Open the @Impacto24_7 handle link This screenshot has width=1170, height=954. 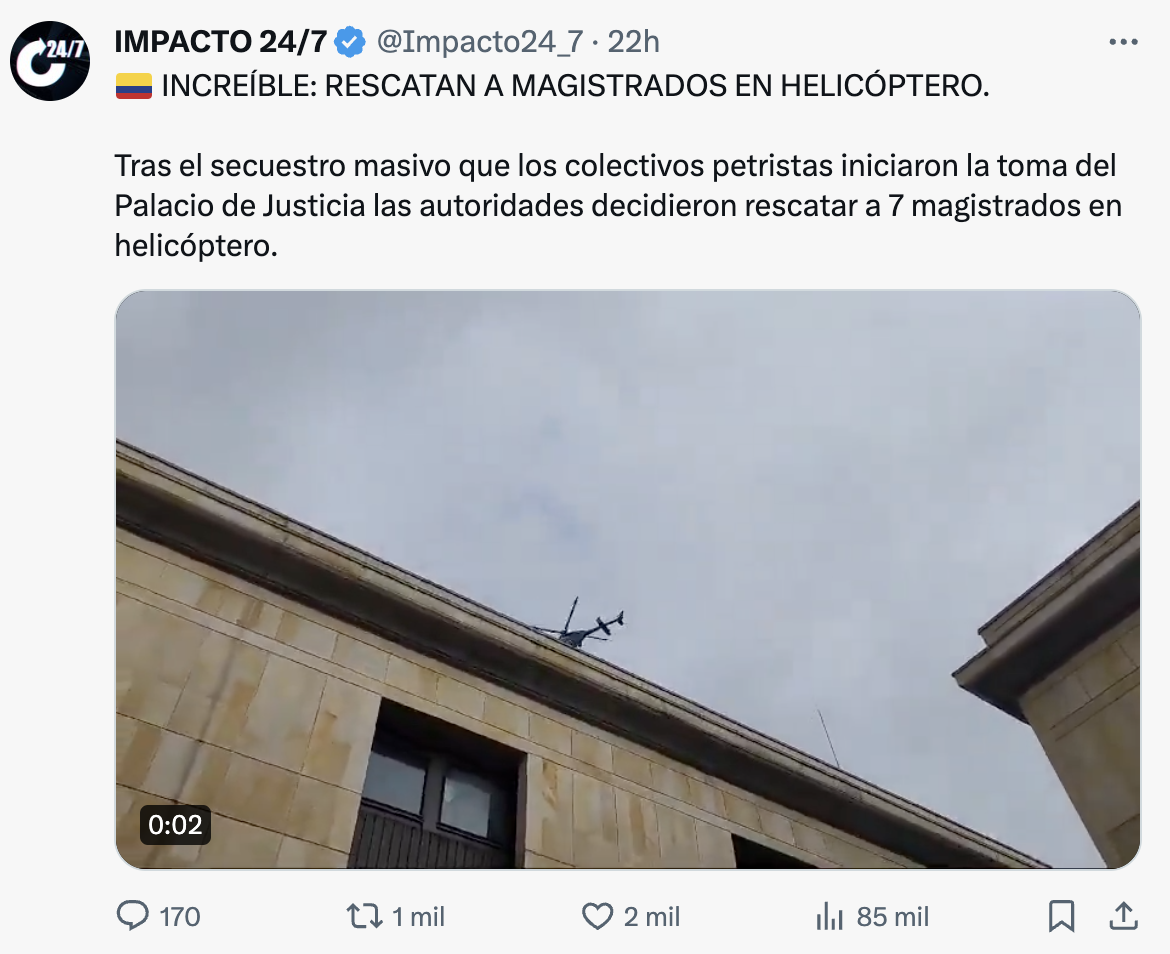point(480,42)
